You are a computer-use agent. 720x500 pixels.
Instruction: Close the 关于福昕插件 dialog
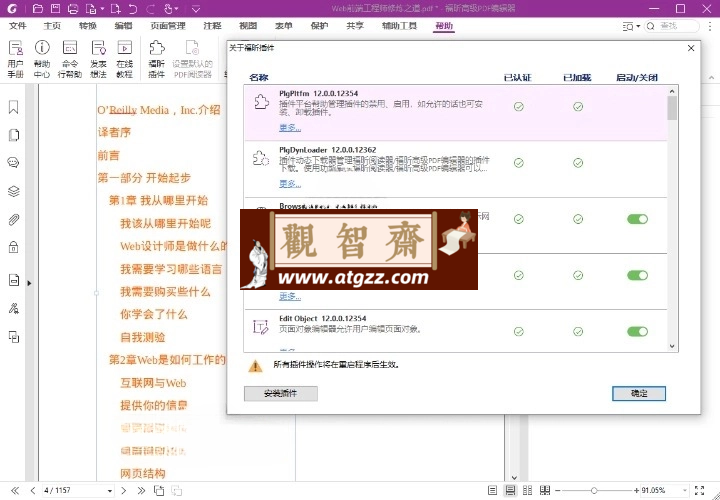pos(691,48)
